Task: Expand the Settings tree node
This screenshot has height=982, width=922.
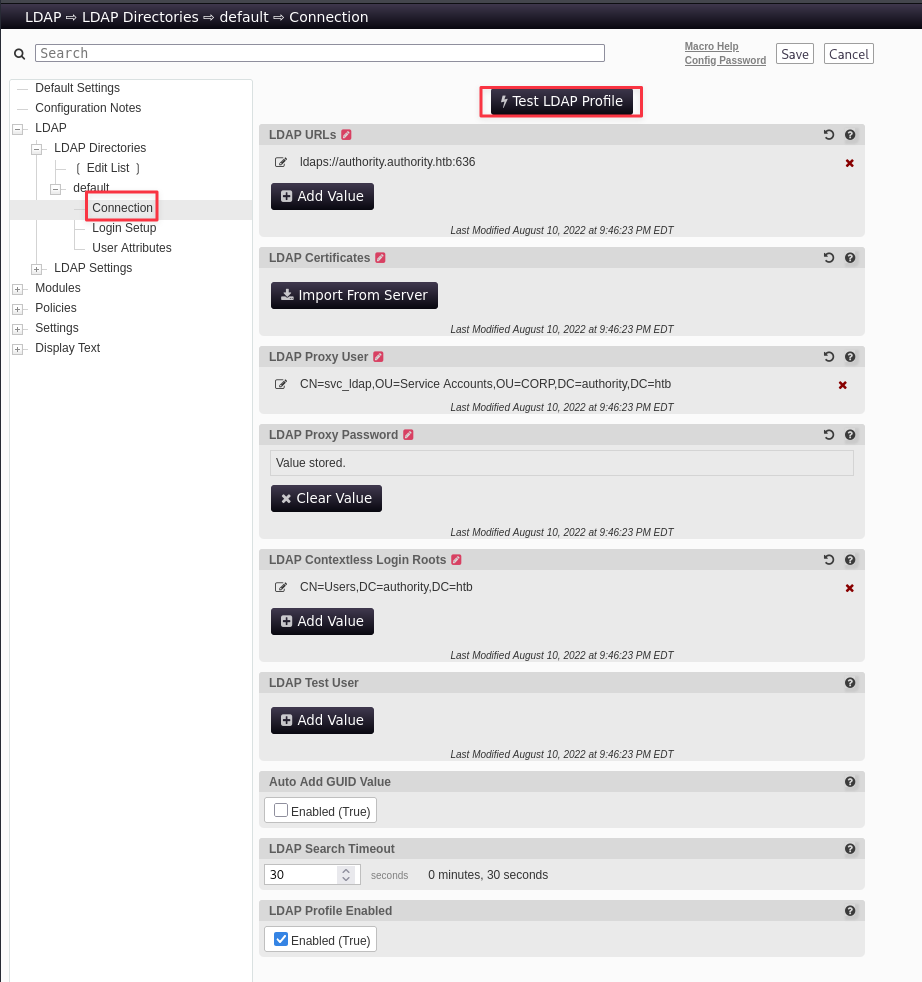Action: tap(18, 329)
